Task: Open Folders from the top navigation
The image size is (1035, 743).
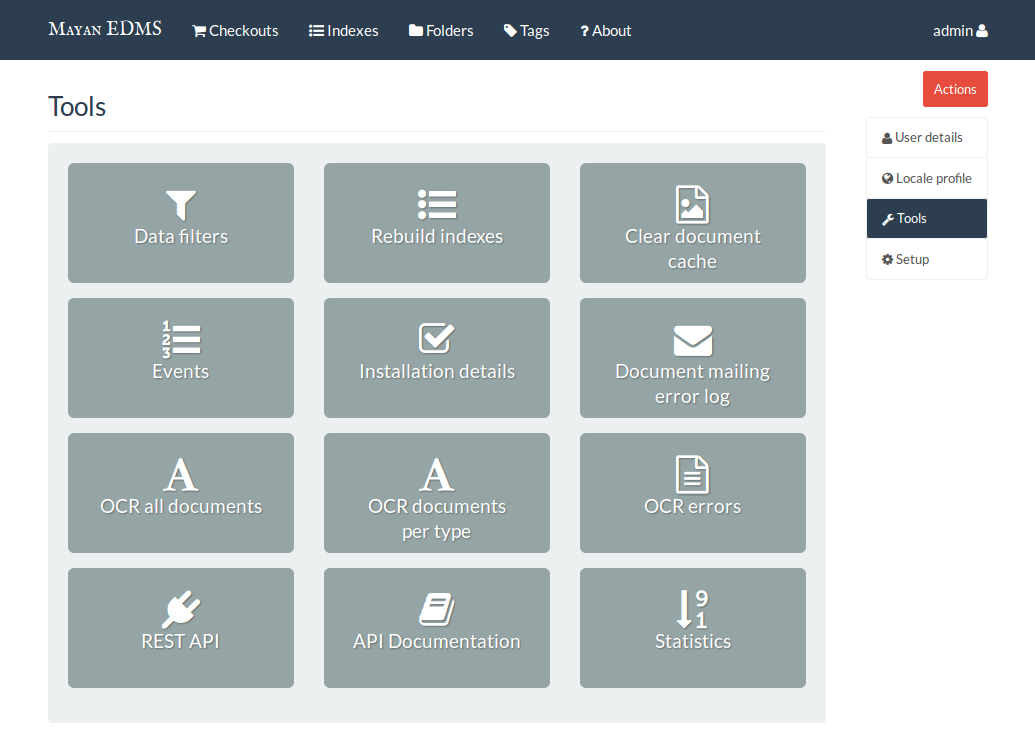Action: (441, 31)
